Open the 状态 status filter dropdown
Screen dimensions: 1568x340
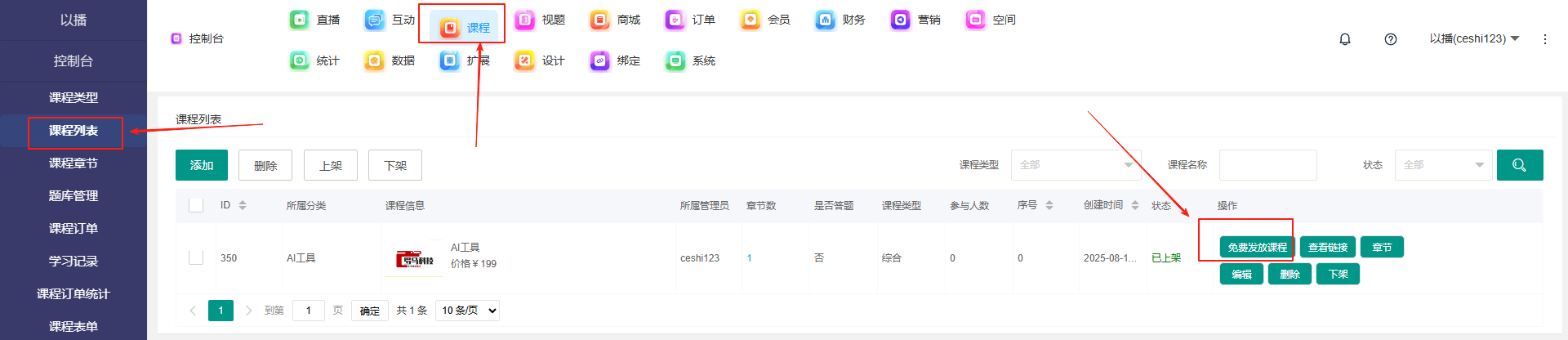click(1443, 165)
